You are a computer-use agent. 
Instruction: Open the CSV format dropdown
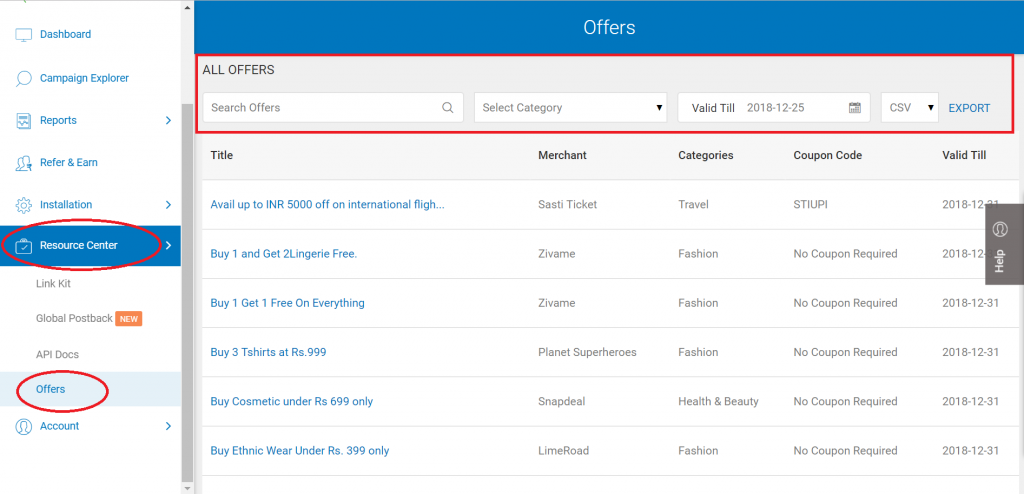coord(910,107)
